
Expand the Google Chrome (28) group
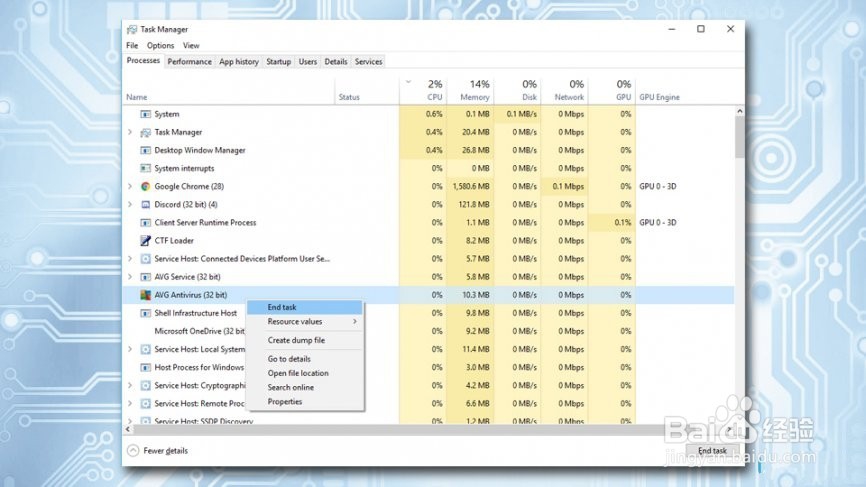tap(130, 187)
